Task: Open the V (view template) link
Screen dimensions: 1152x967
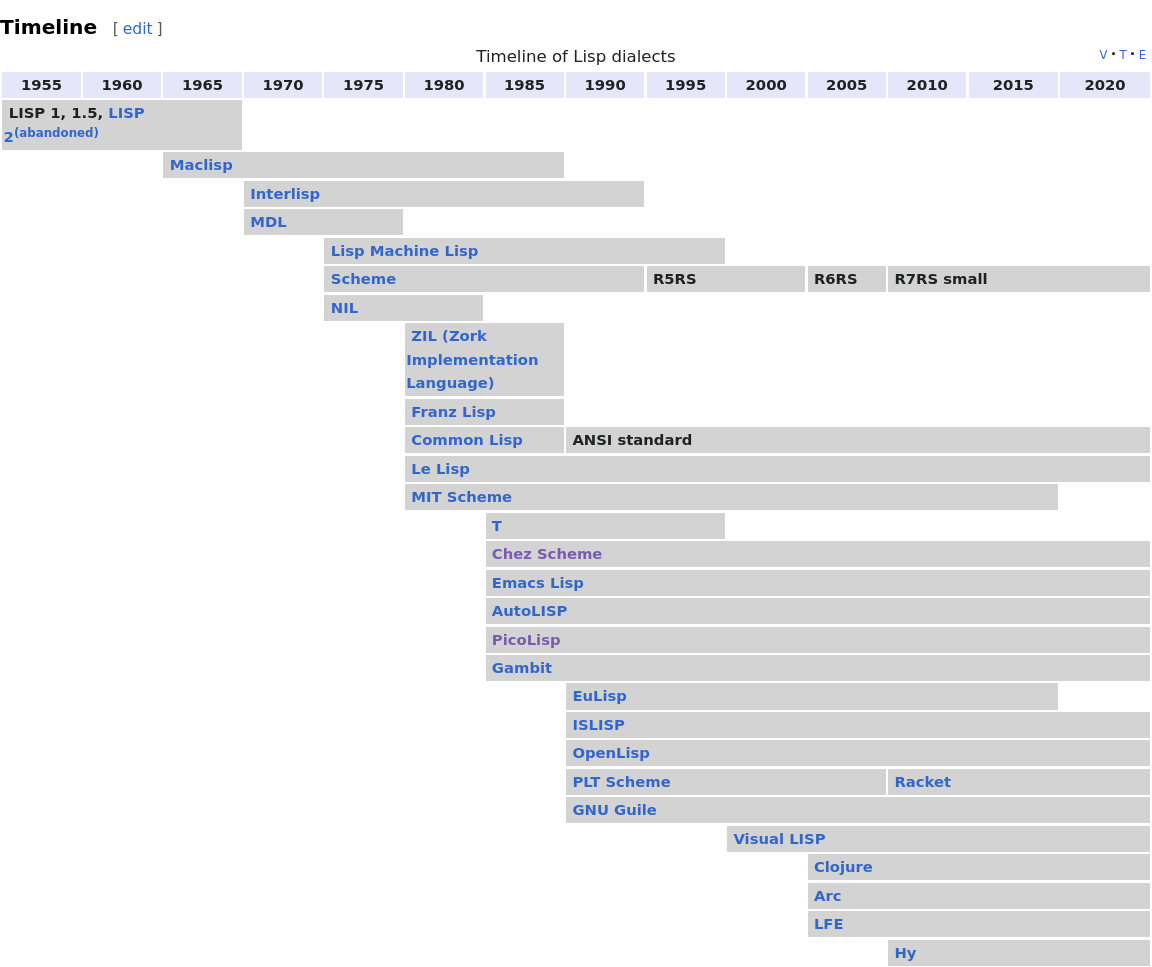Action: click(x=1103, y=55)
